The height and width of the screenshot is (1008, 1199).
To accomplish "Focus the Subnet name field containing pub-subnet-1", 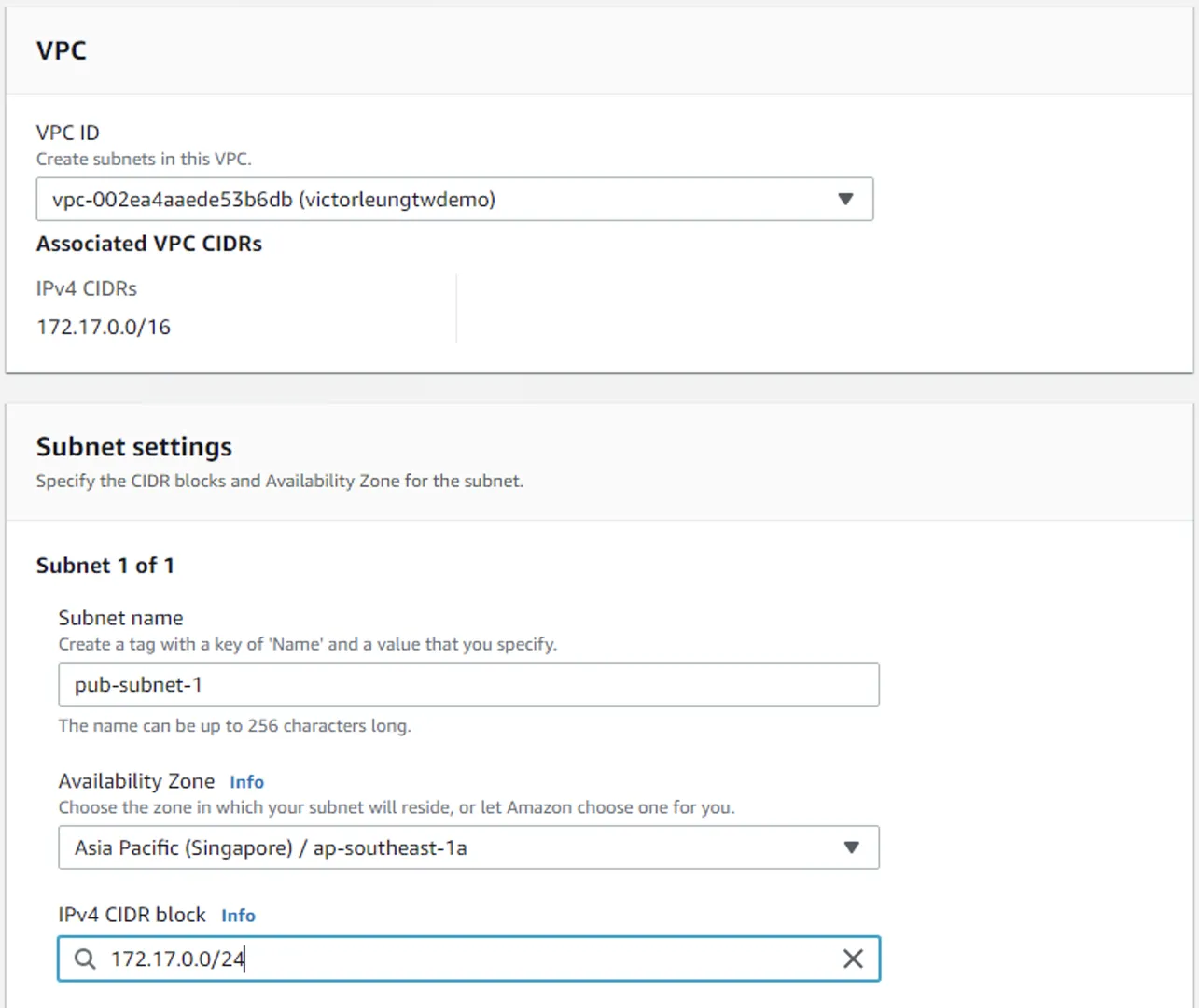I will [x=467, y=684].
